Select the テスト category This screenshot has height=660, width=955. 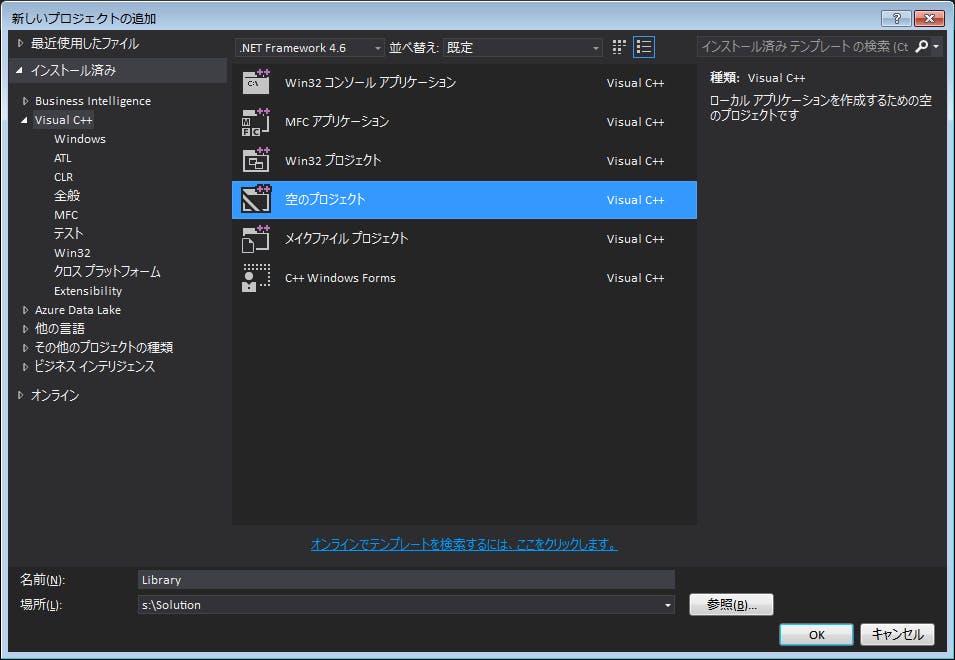68,234
